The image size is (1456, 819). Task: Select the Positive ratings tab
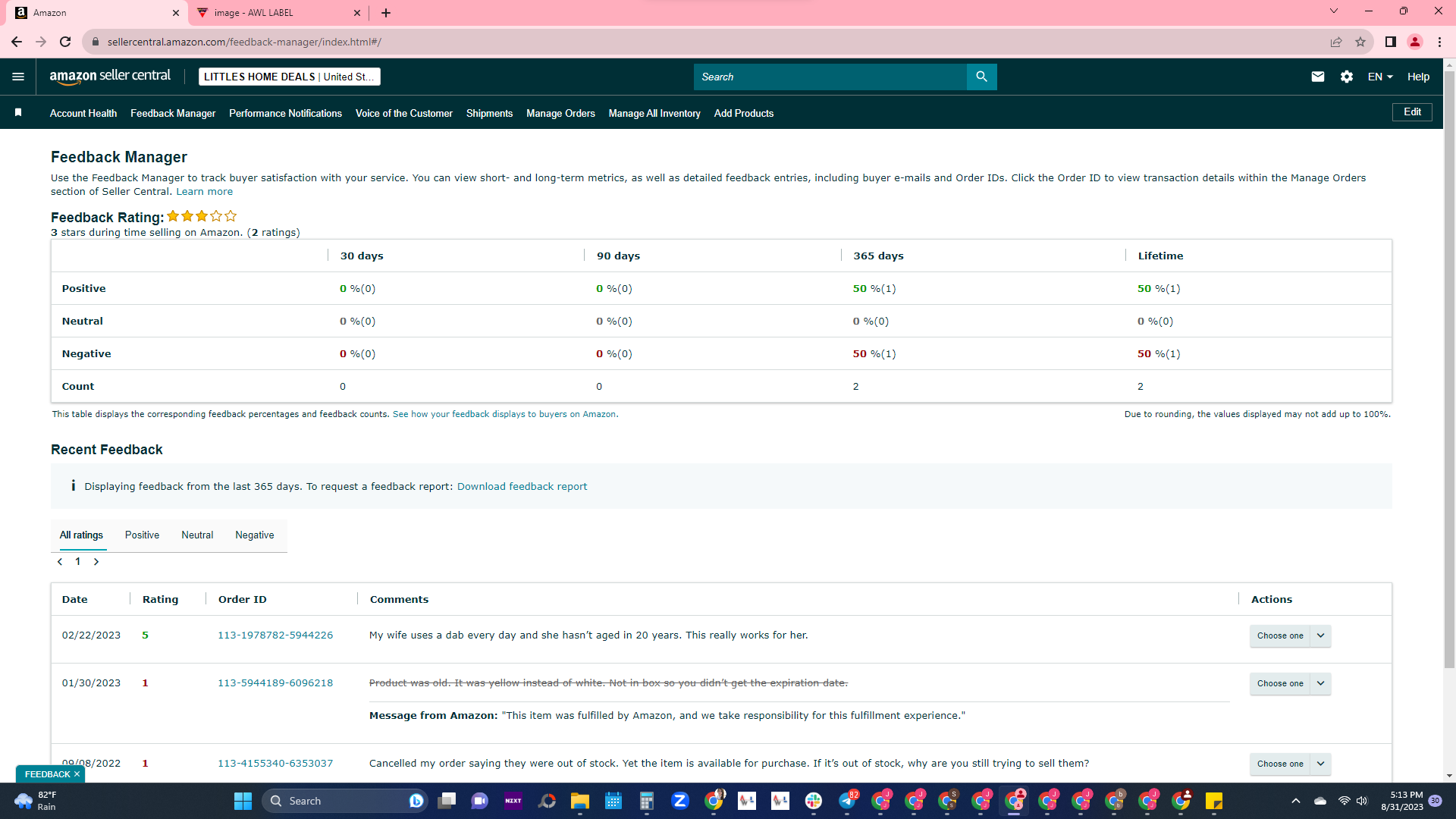(142, 535)
